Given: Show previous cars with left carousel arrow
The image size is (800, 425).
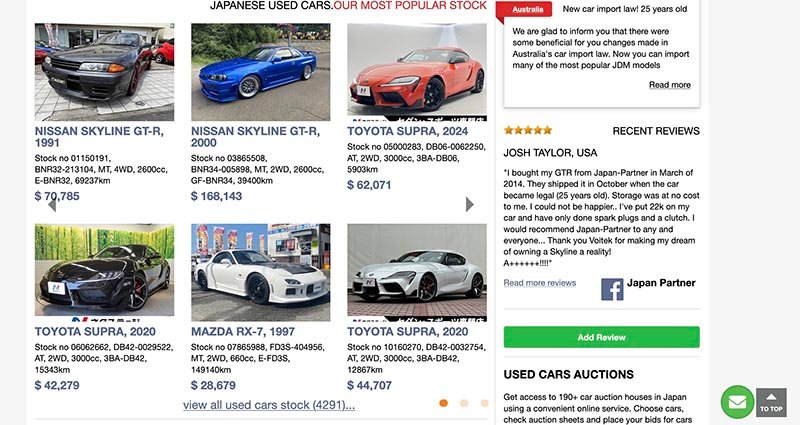Looking at the screenshot, I should (x=52, y=205).
